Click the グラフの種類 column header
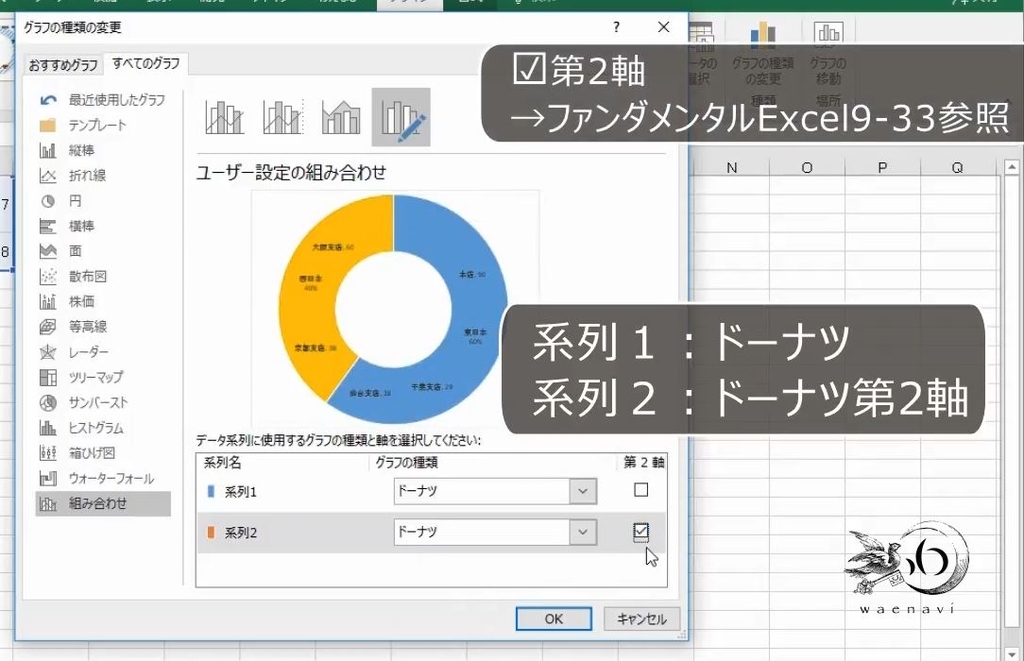 point(406,462)
